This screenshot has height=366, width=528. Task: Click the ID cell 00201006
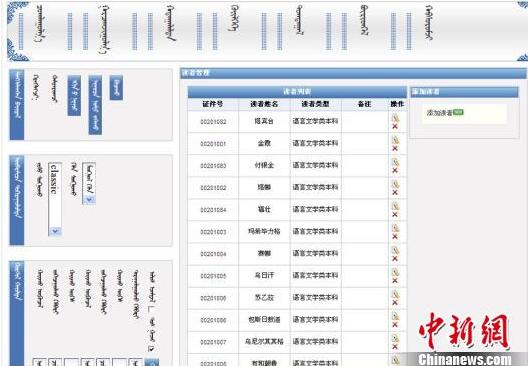(x=213, y=298)
